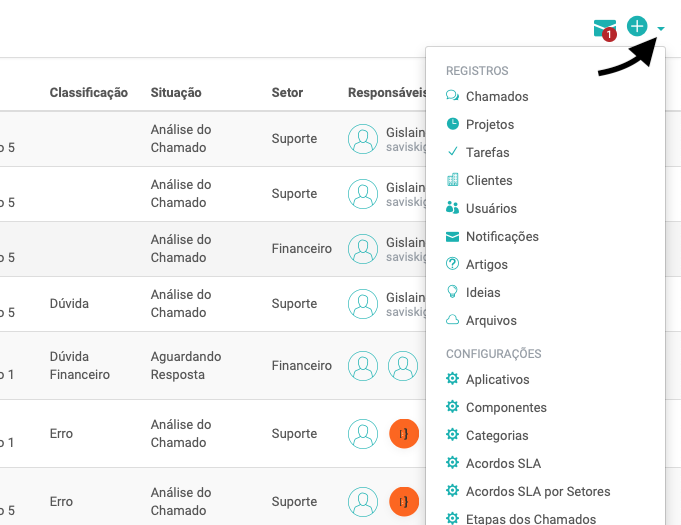Open the notifications envelope icon
The image size is (681, 525).
(x=604, y=28)
